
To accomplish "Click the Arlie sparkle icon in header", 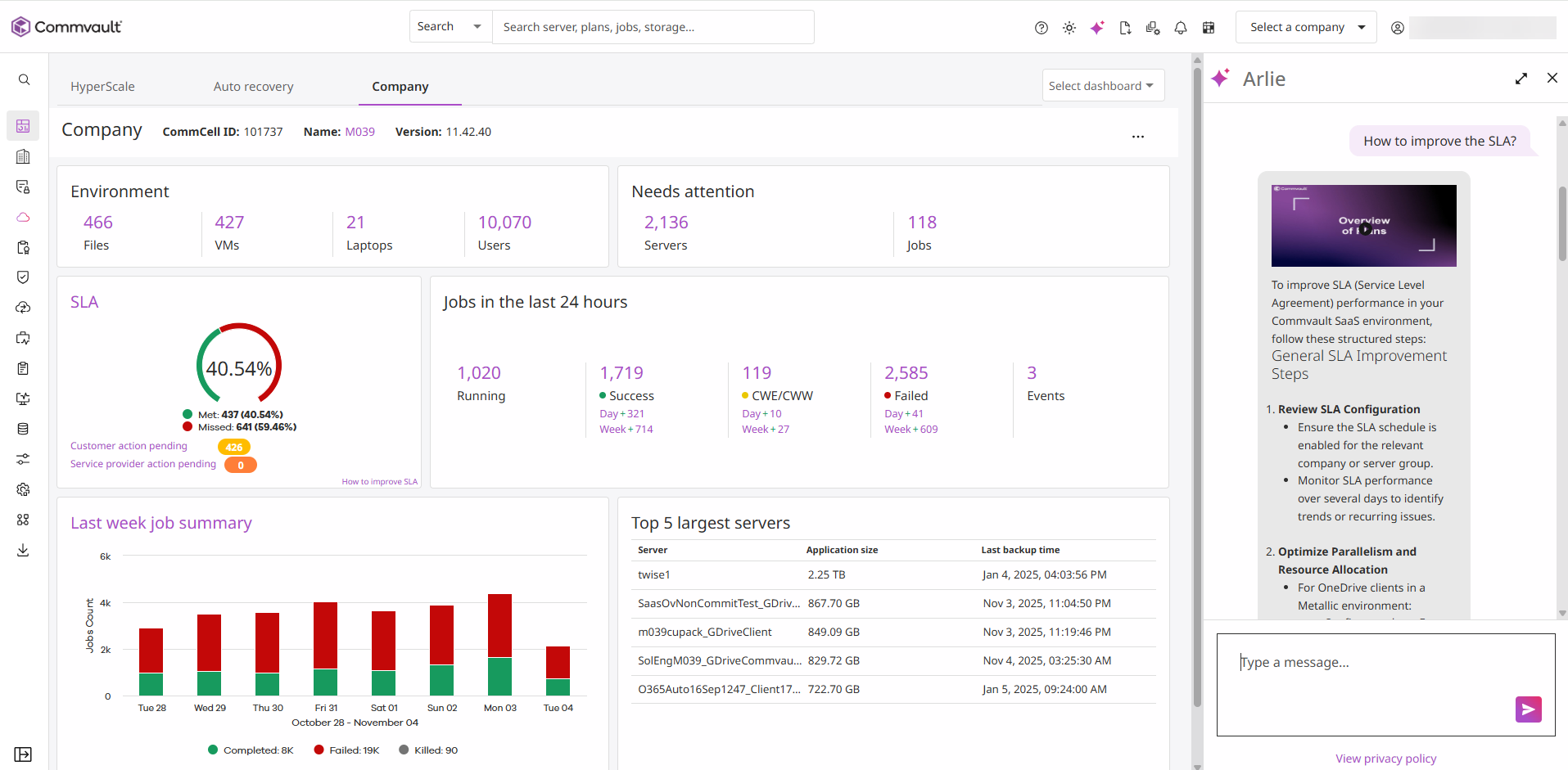I will pyautogui.click(x=1097, y=28).
